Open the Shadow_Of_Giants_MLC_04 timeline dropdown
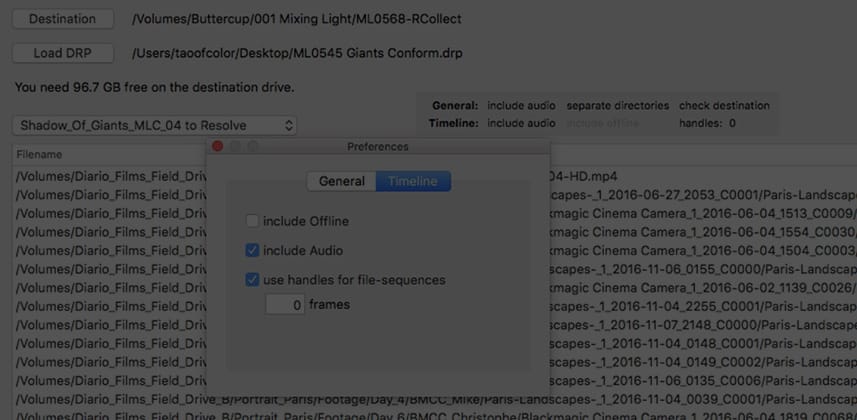Viewport: 857px width, 420px height. (x=155, y=126)
